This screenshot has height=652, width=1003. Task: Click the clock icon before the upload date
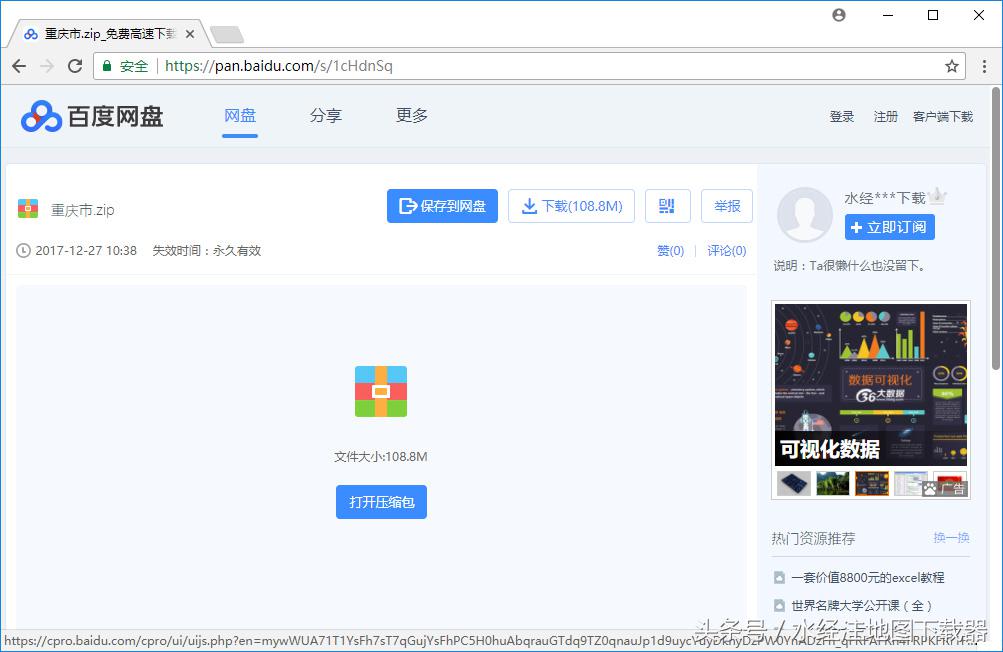click(x=22, y=250)
